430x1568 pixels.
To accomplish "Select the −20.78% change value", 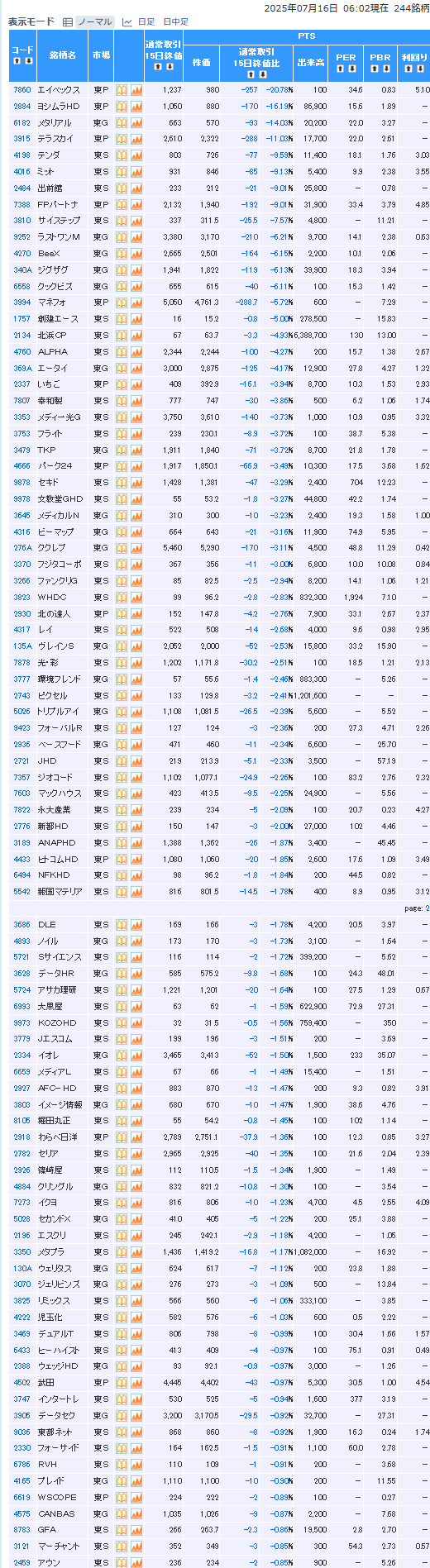I will [x=279, y=90].
